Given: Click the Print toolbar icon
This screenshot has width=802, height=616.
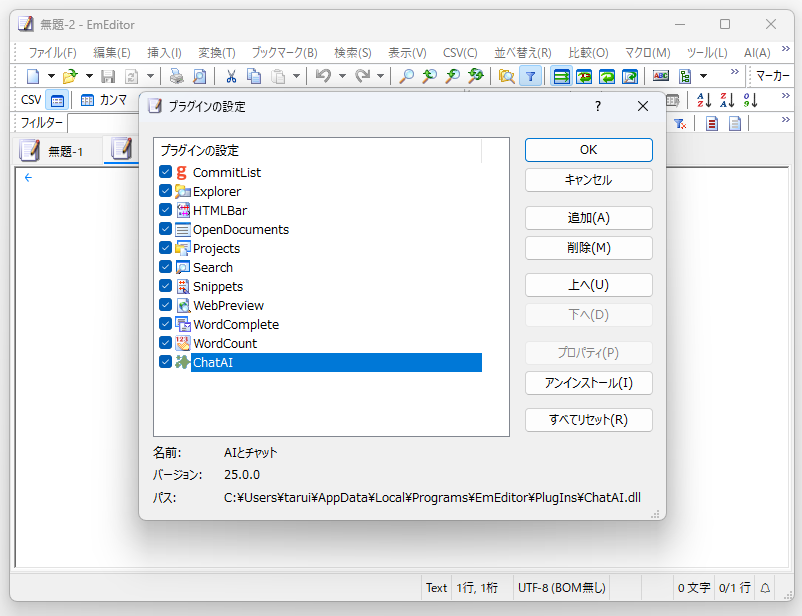Looking at the screenshot, I should tap(176, 75).
